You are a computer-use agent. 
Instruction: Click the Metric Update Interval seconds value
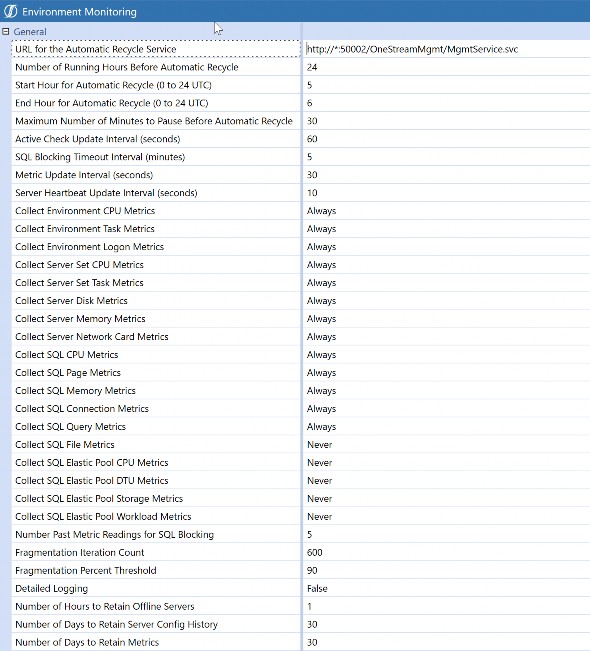446,175
